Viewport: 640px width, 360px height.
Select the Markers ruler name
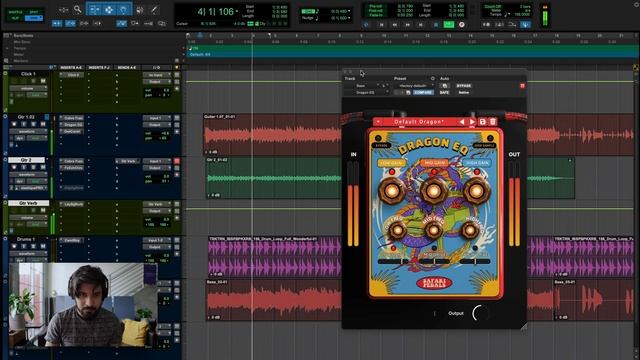tap(21, 61)
